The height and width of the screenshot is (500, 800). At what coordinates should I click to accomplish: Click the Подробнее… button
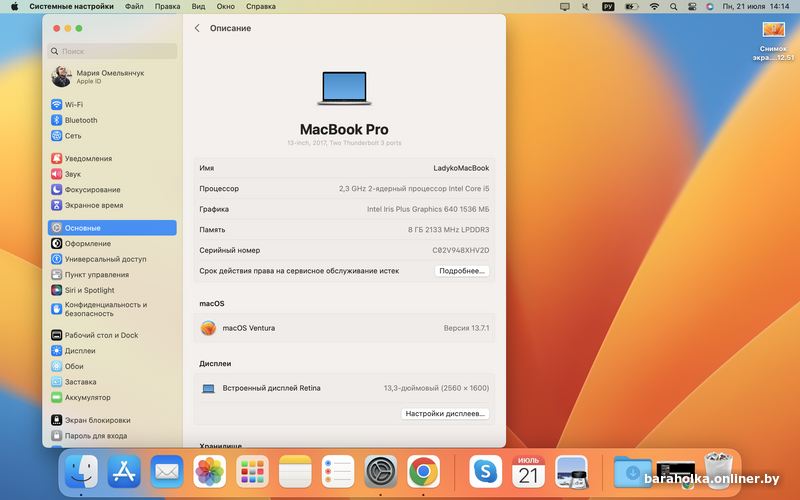pos(462,271)
